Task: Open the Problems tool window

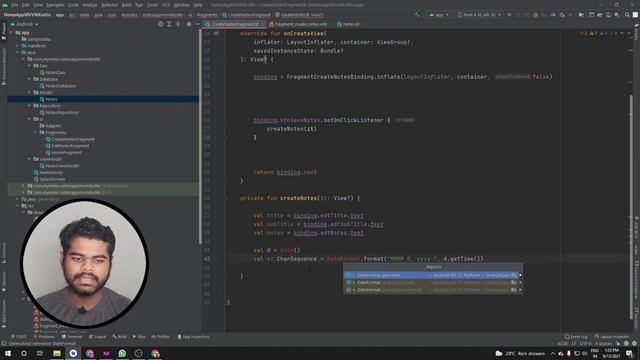Action: (44, 337)
